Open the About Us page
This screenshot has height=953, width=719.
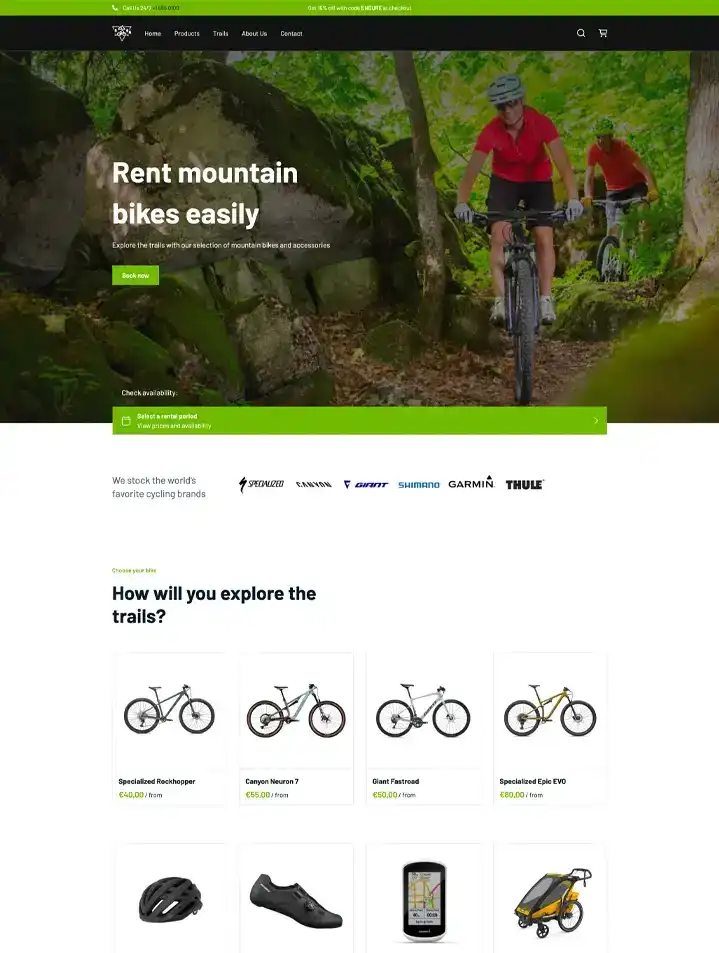click(254, 33)
